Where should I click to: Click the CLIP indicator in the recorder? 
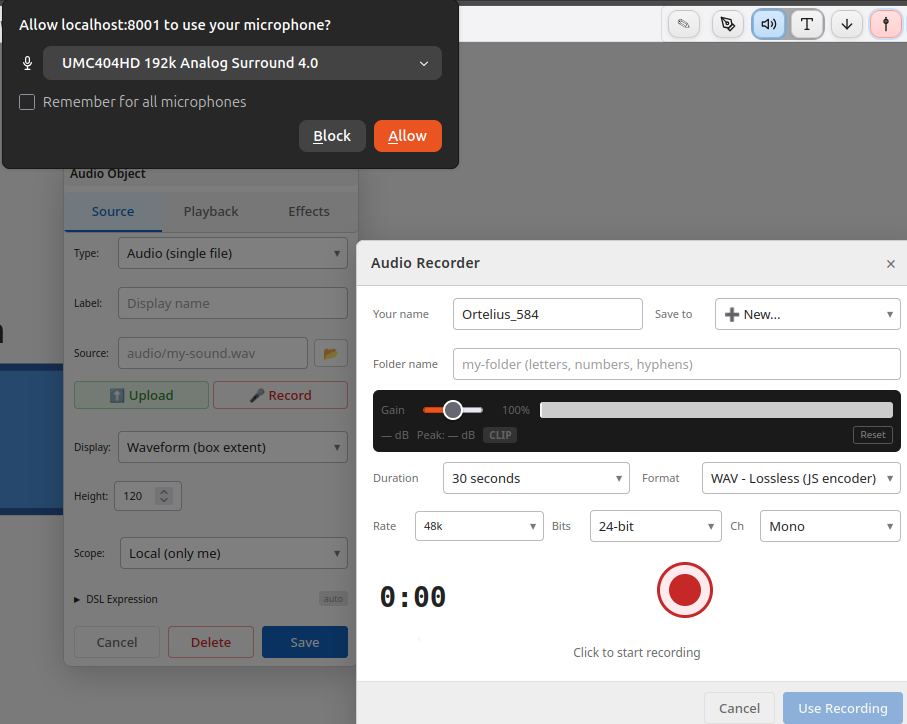[499, 435]
